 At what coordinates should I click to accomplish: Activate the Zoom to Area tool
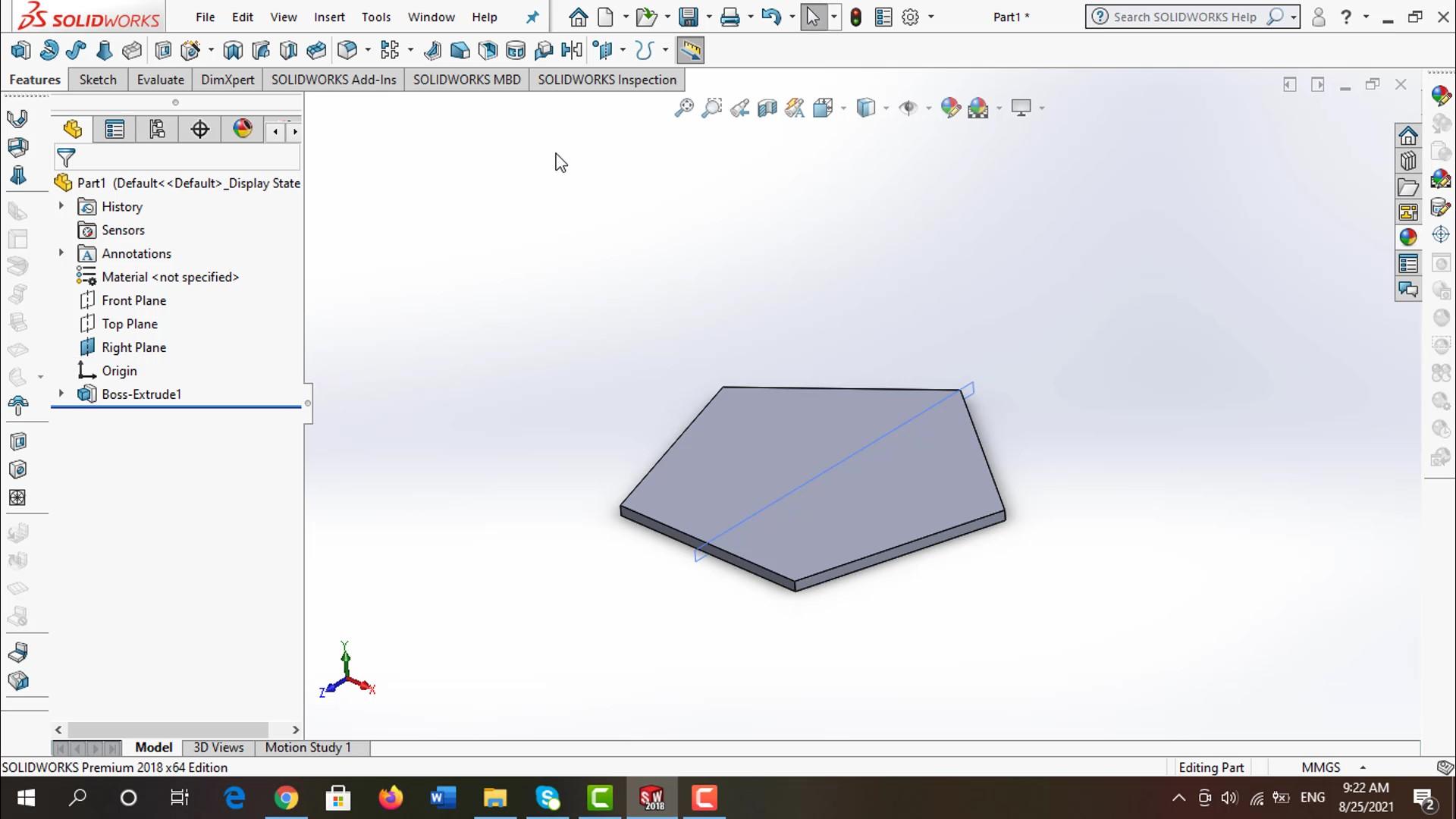[711, 108]
